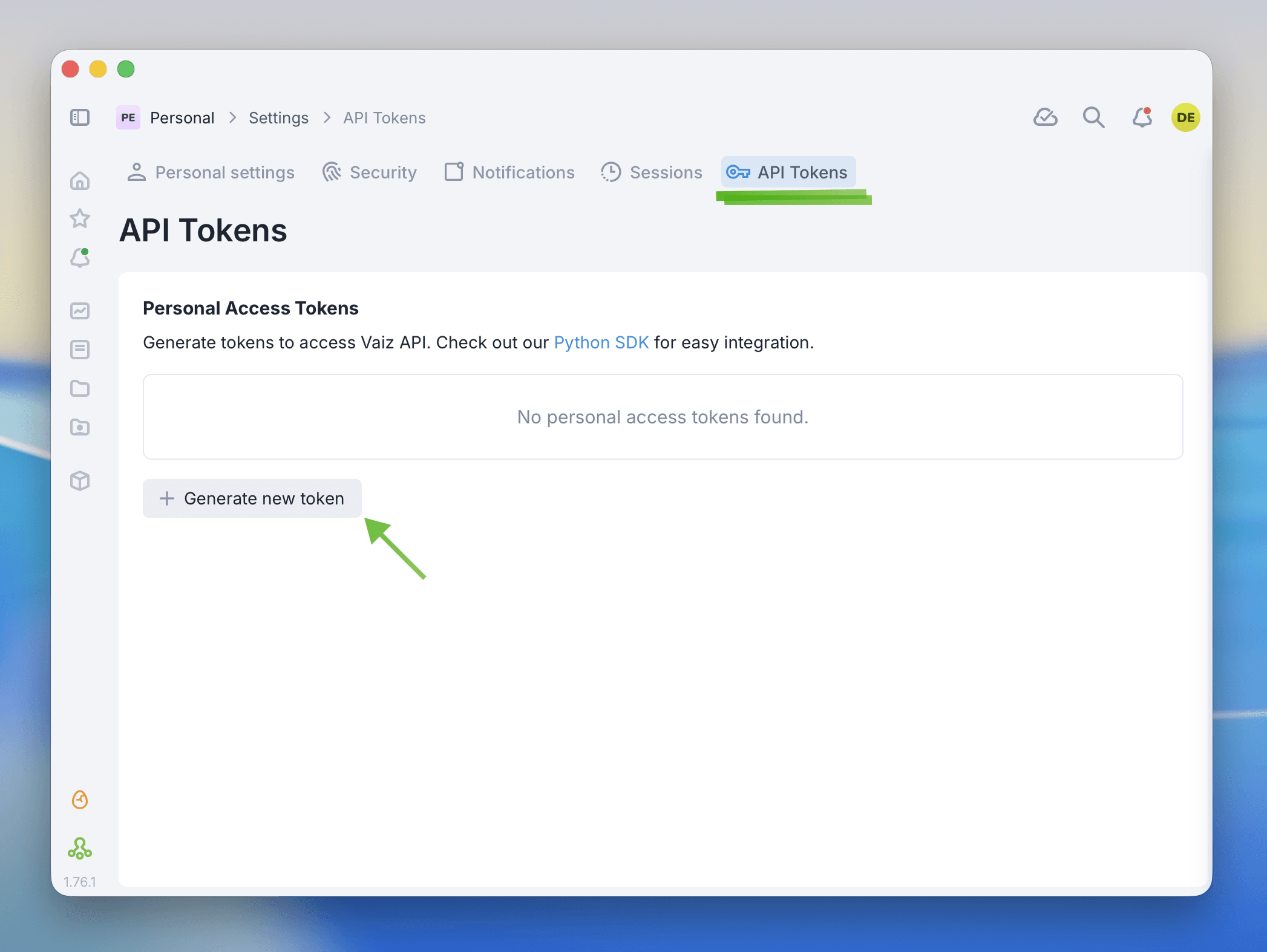Open search with the magnifier icon

[1093, 117]
